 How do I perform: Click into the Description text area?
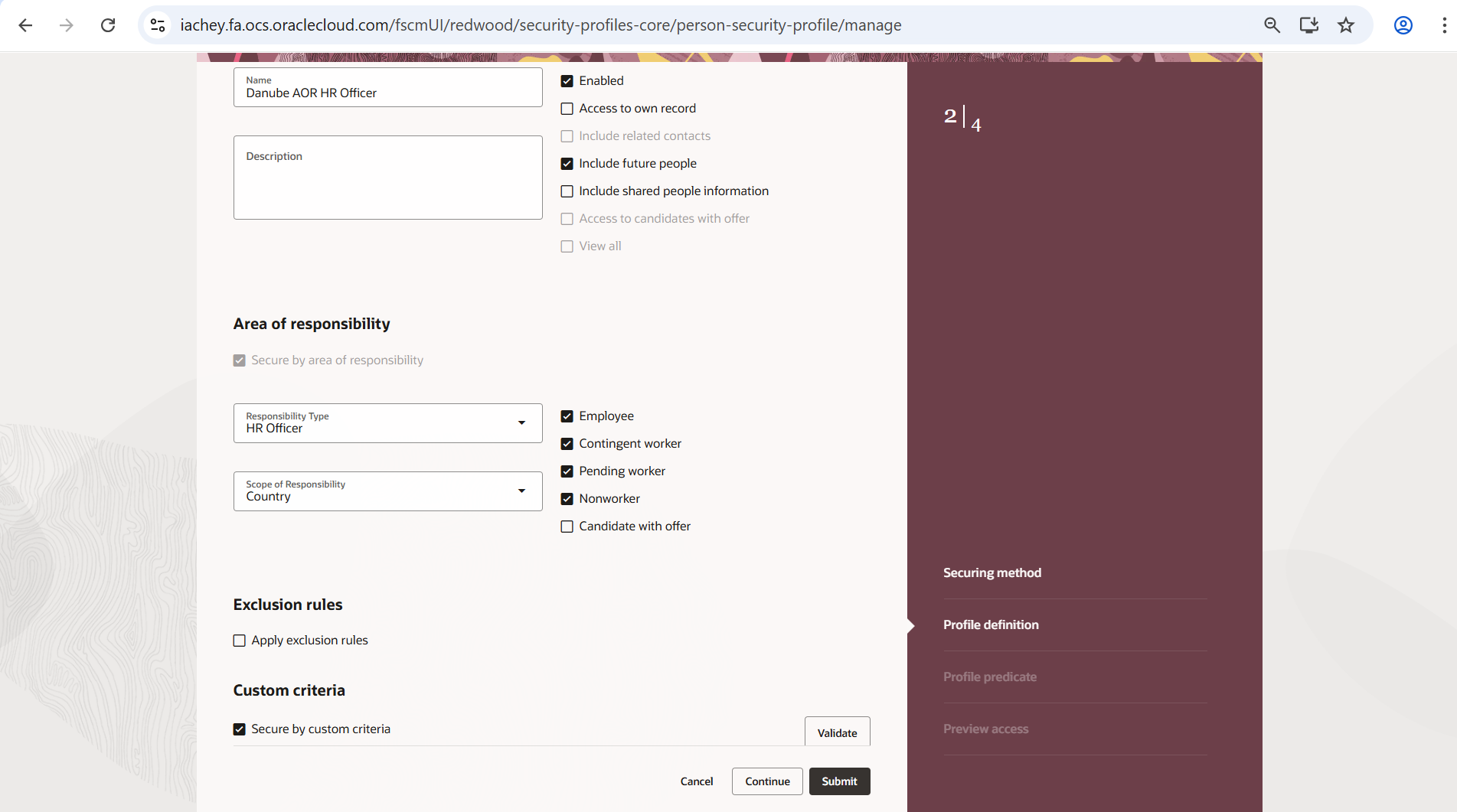point(387,178)
